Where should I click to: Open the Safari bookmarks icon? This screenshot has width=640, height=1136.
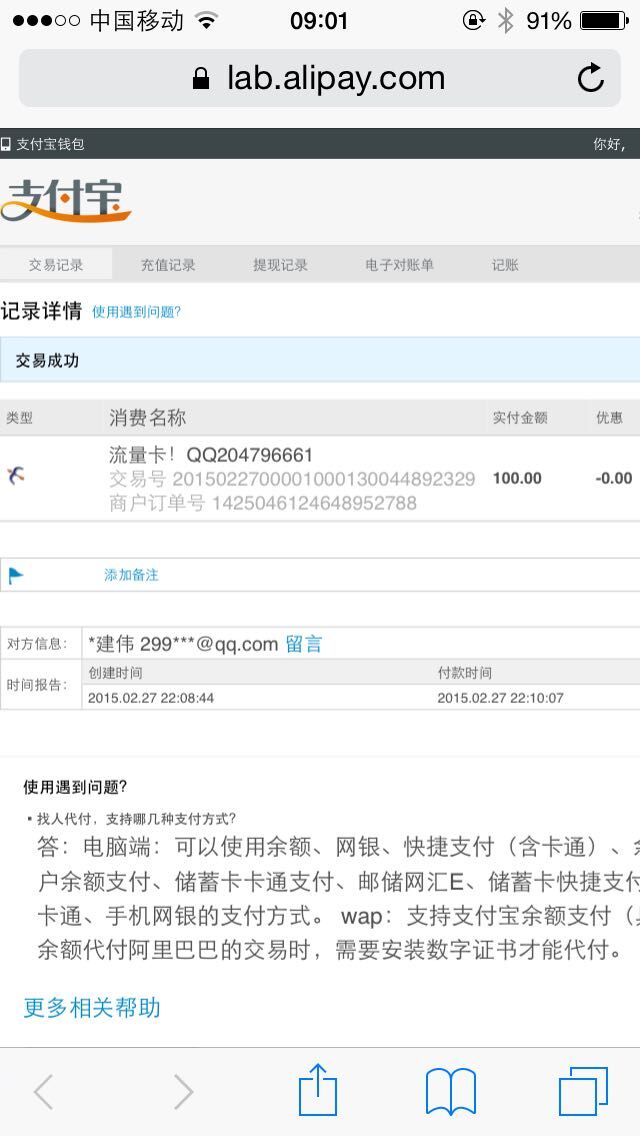click(451, 1092)
